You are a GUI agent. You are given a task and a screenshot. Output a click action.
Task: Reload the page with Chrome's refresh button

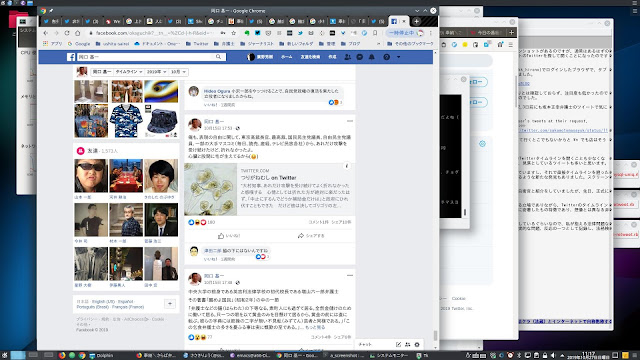click(x=67, y=33)
